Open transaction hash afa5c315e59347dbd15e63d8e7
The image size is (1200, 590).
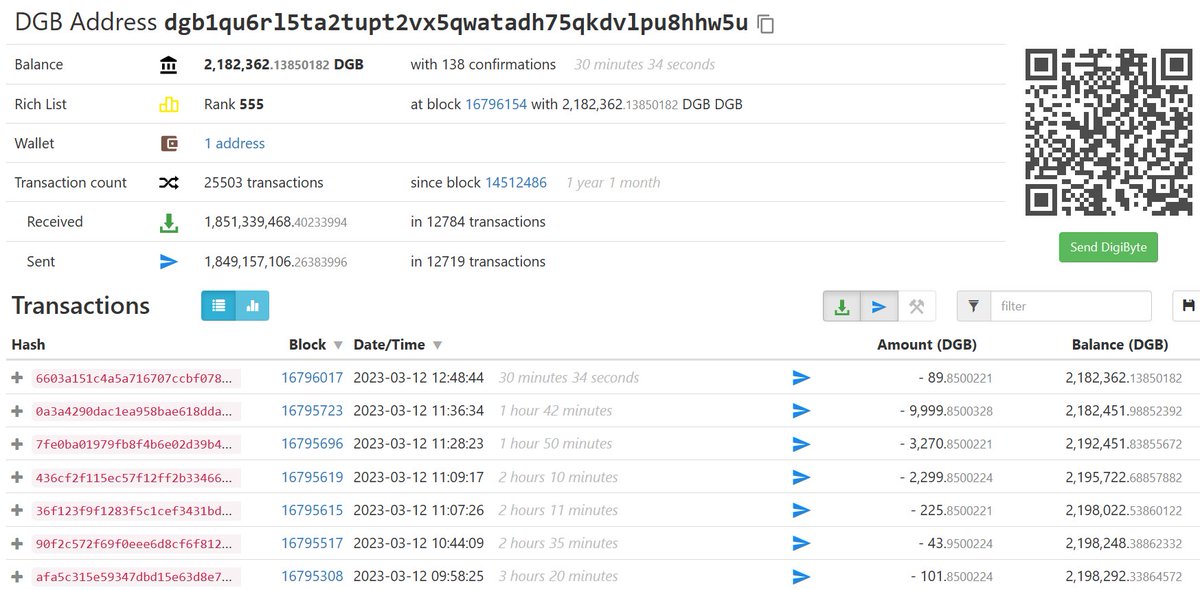[x=136, y=576]
